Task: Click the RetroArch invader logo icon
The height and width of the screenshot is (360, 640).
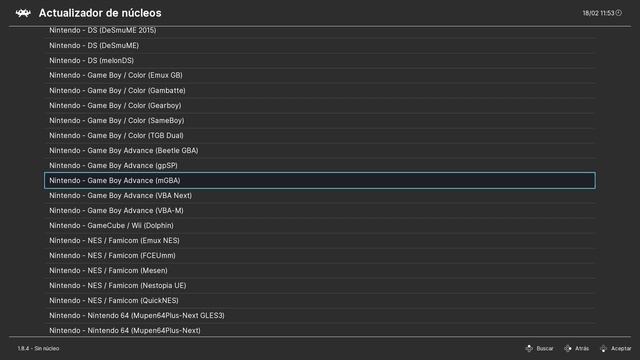Action: click(x=23, y=13)
